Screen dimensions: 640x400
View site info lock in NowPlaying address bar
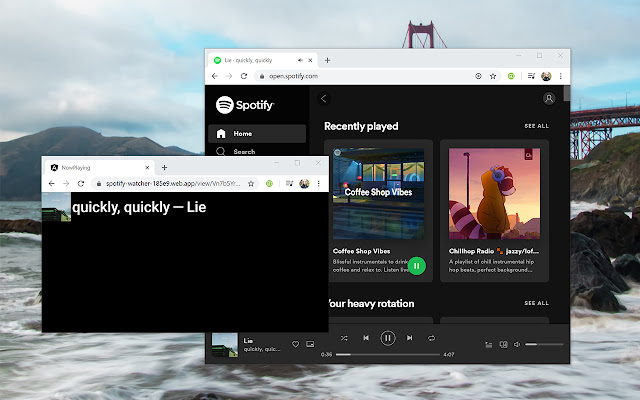[x=99, y=184]
